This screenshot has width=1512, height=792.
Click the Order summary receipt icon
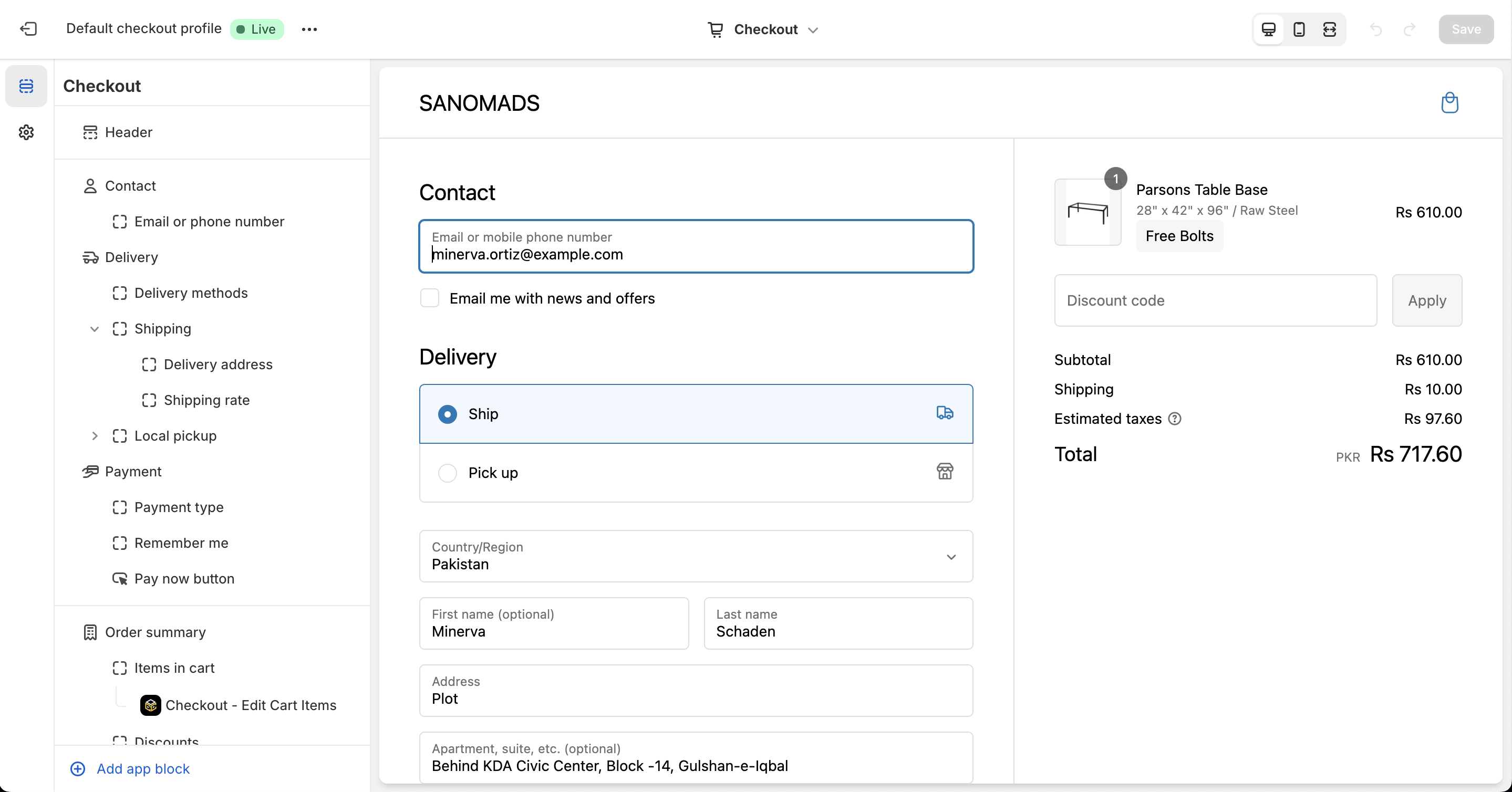click(90, 632)
